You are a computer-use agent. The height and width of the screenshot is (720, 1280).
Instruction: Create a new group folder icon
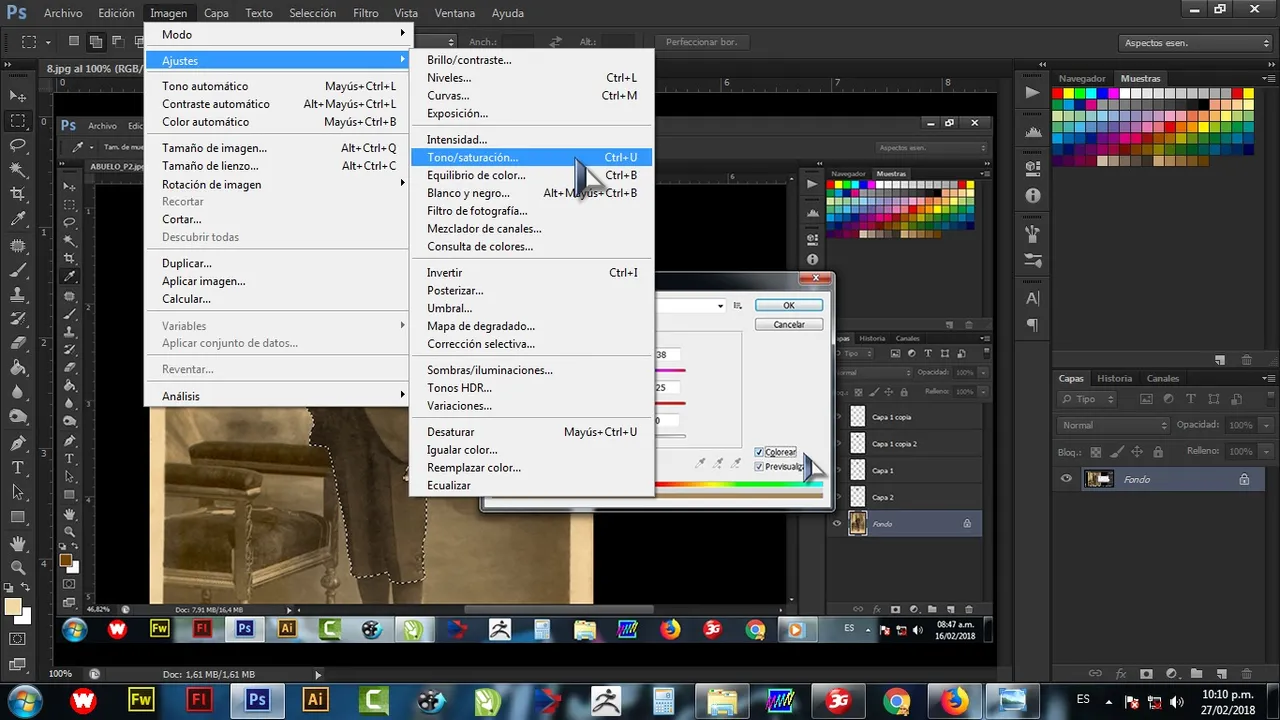(x=1196, y=674)
